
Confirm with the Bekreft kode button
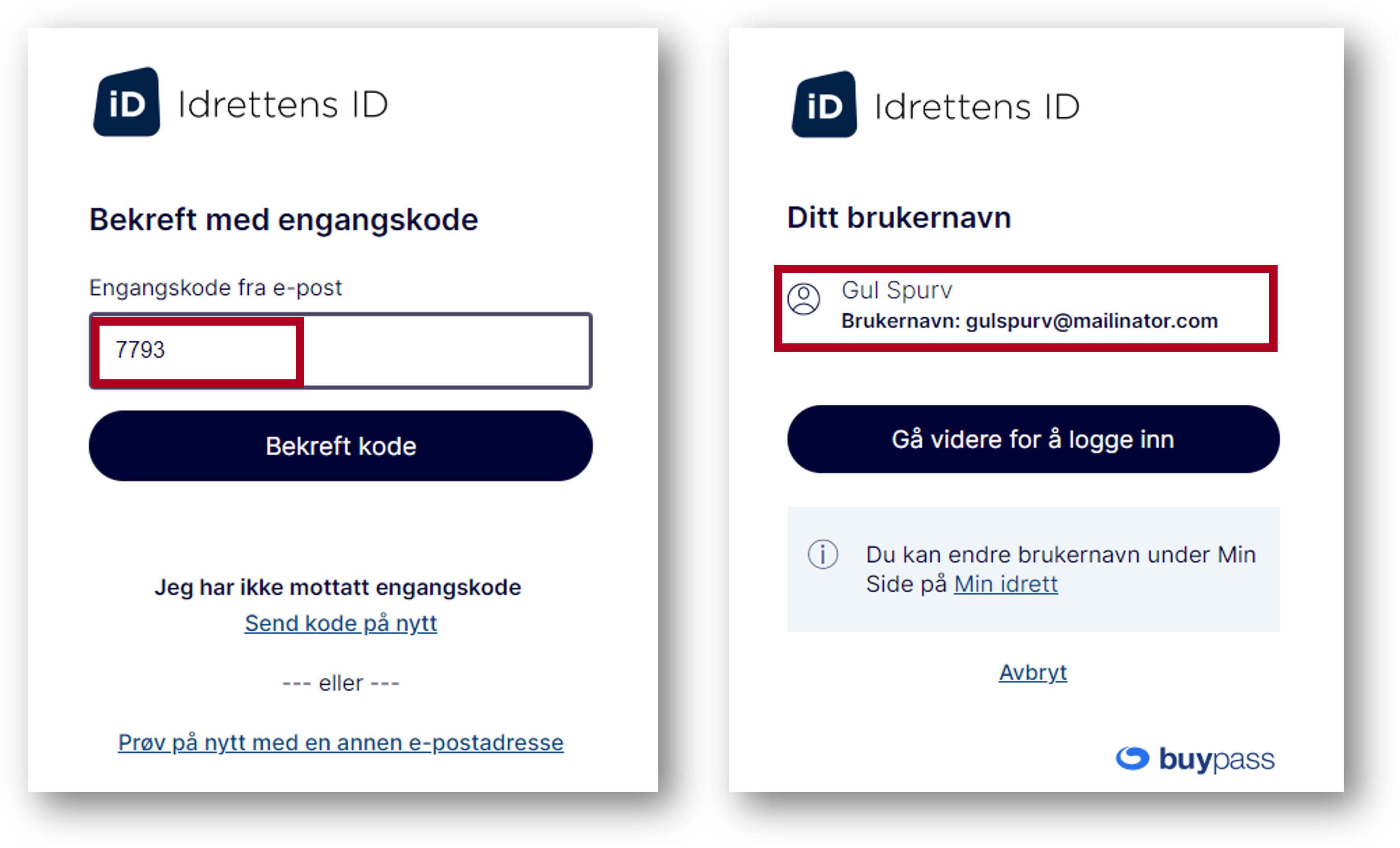pos(341,446)
